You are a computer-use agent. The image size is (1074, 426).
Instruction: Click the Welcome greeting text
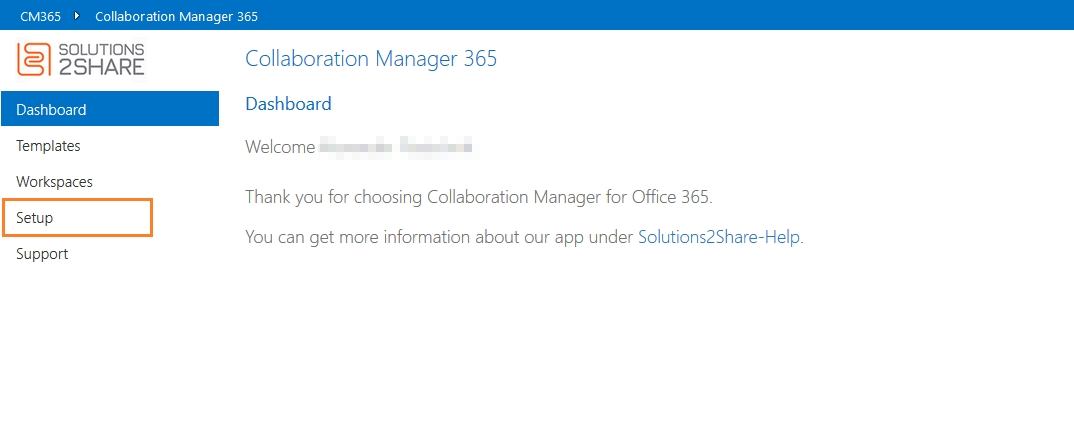pos(278,148)
